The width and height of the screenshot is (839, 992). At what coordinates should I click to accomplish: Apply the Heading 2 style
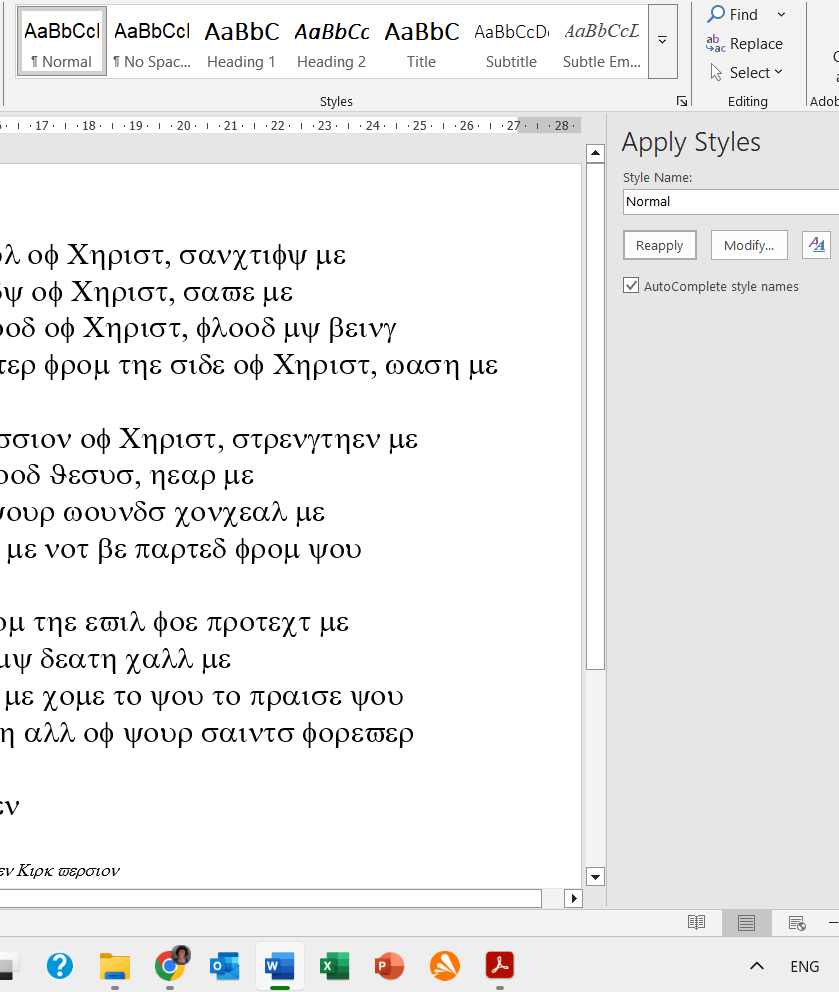[332, 42]
